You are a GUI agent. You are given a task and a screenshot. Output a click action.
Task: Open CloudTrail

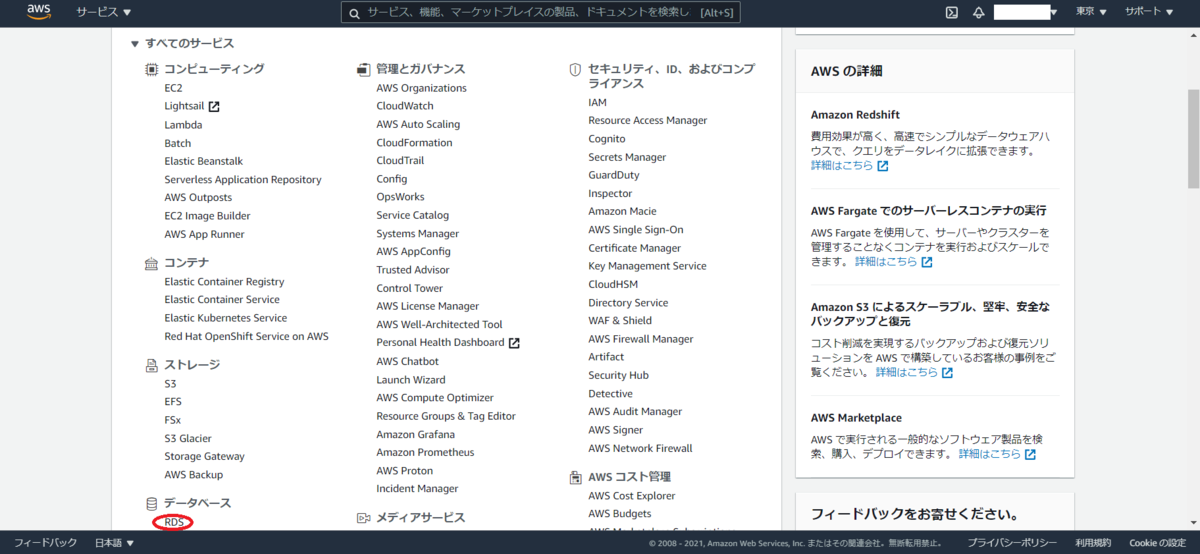click(400, 160)
